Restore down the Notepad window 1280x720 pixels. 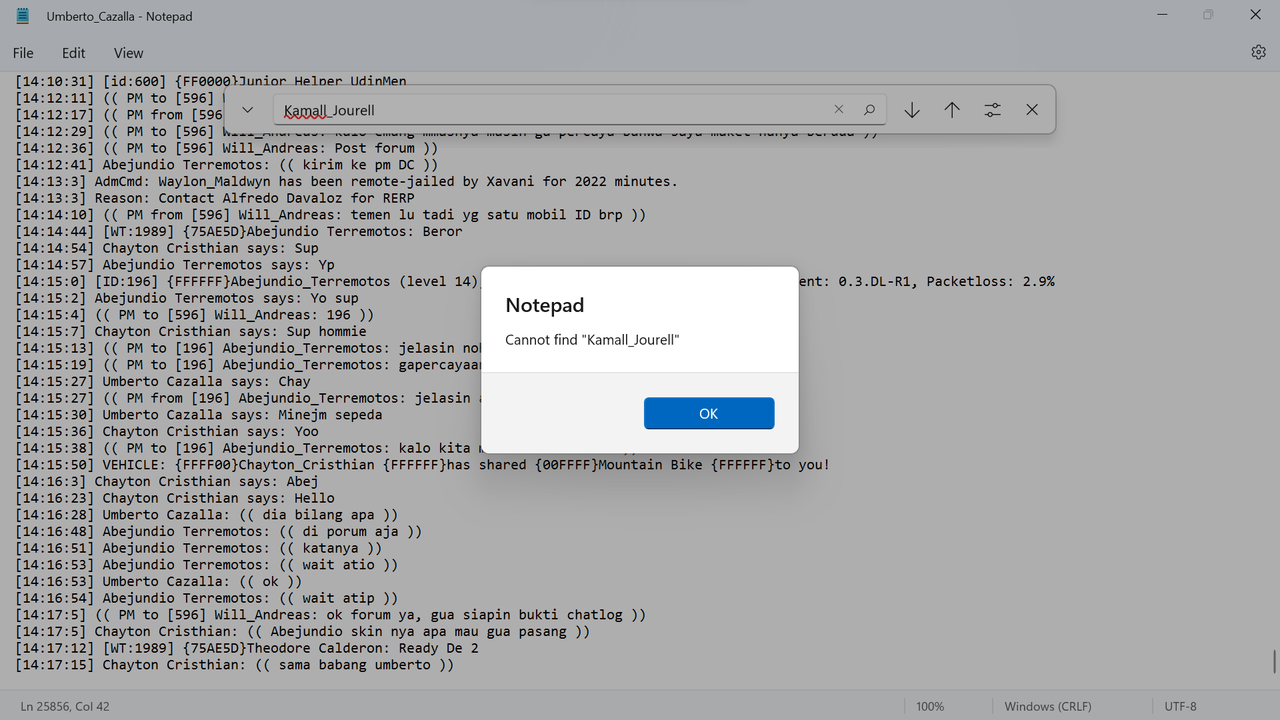(1209, 15)
